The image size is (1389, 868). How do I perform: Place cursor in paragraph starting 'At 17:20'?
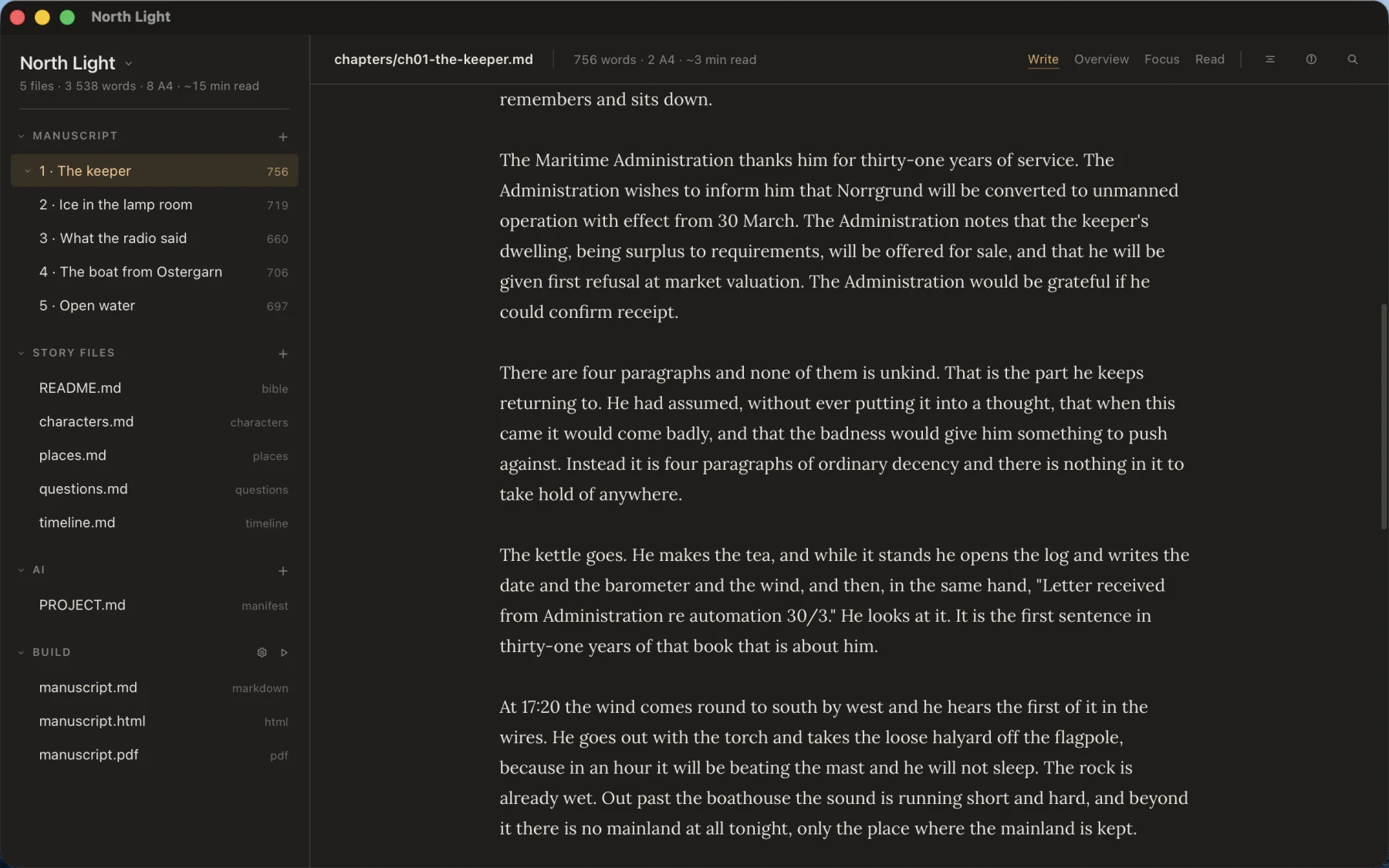[843, 768]
